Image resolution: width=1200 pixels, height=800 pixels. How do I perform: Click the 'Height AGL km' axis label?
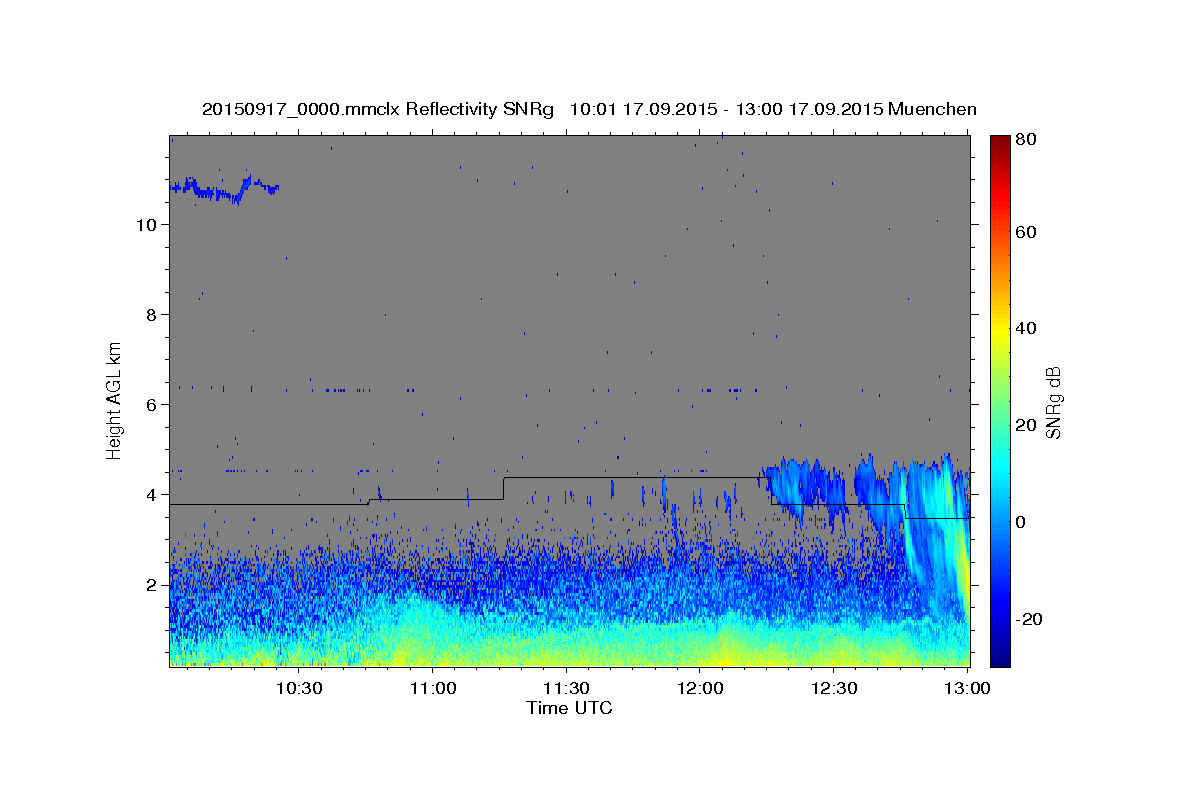pyautogui.click(x=115, y=401)
